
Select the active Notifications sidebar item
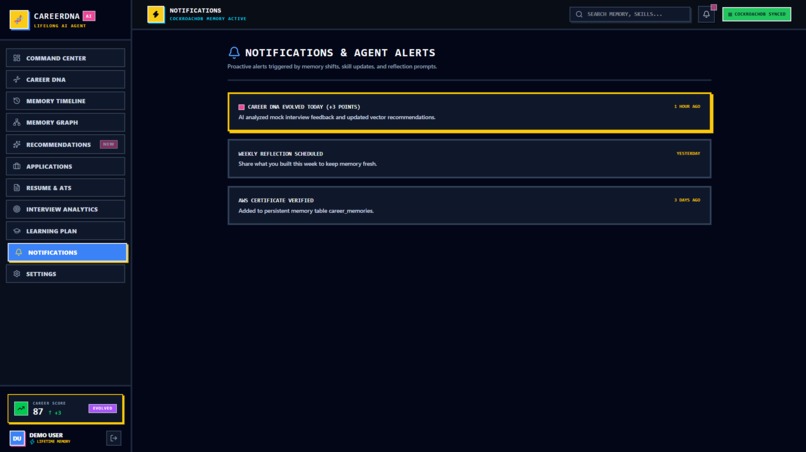pos(67,252)
